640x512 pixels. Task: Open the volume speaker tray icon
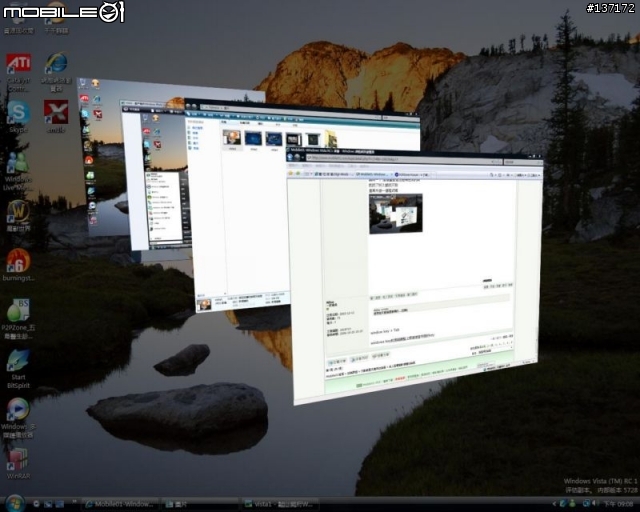point(594,504)
